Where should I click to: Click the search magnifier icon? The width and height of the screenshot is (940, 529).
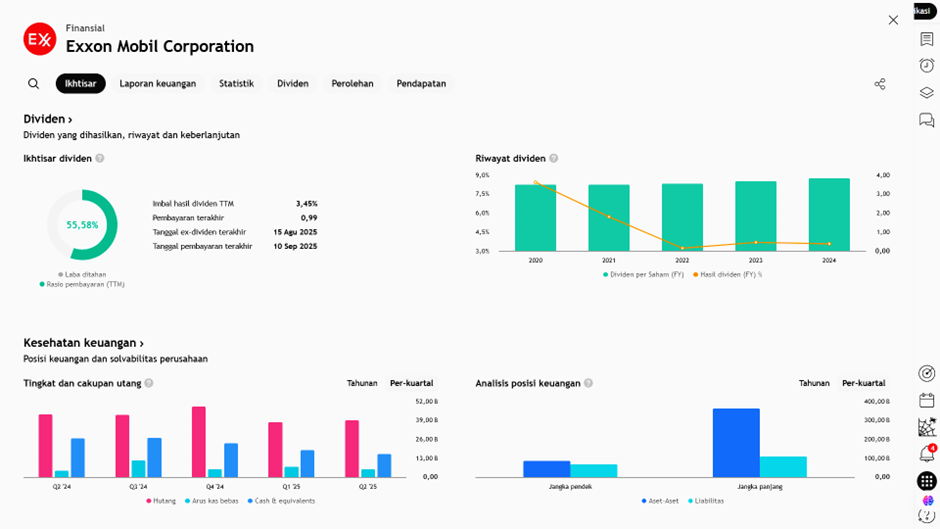[34, 84]
